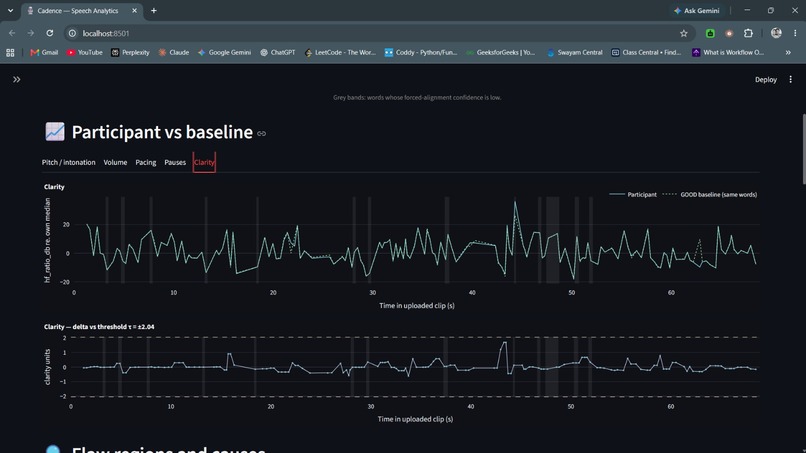
Task: Click the browser Back arrow
Action: [x=12, y=33]
